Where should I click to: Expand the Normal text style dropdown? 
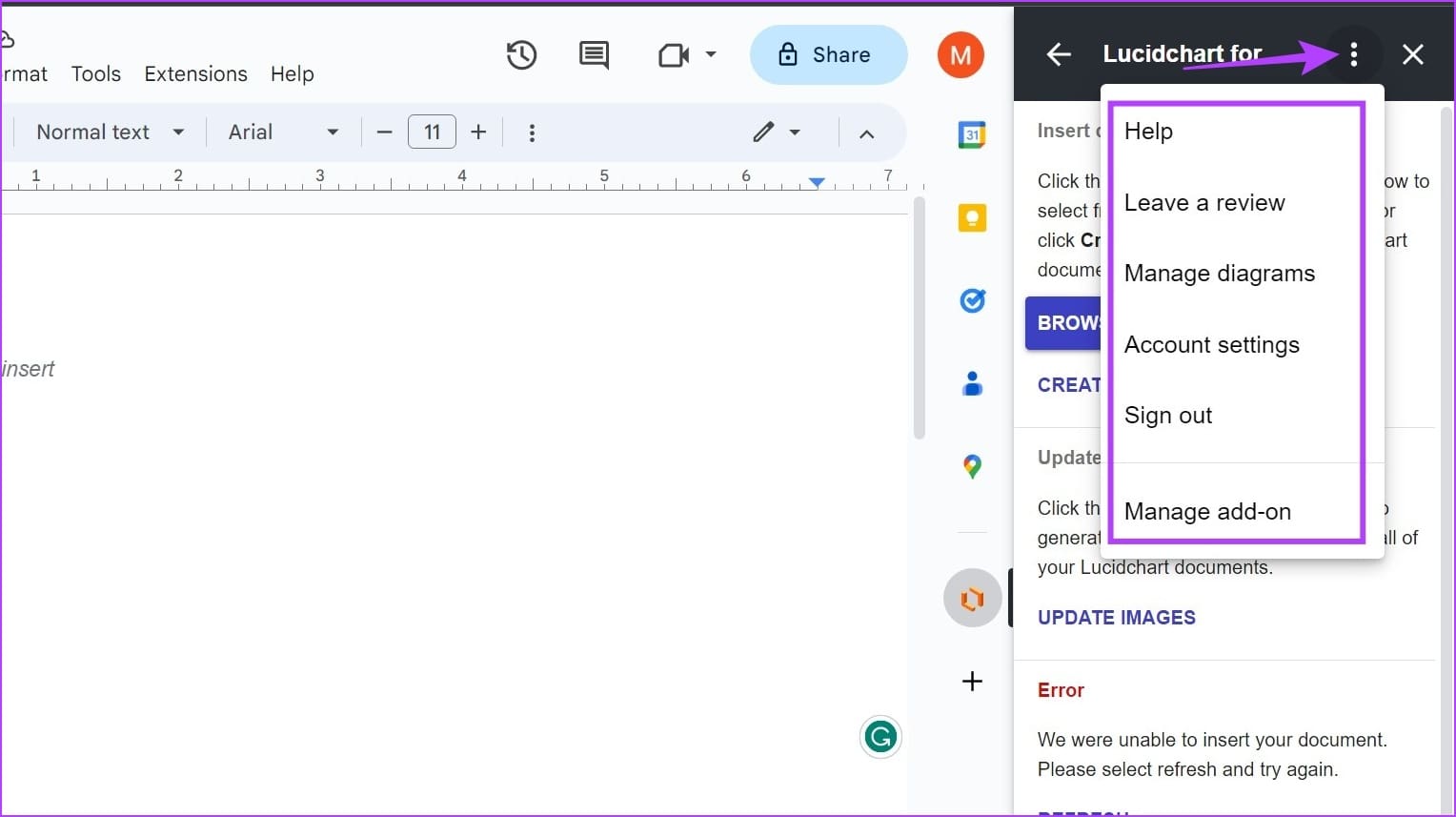[x=110, y=133]
